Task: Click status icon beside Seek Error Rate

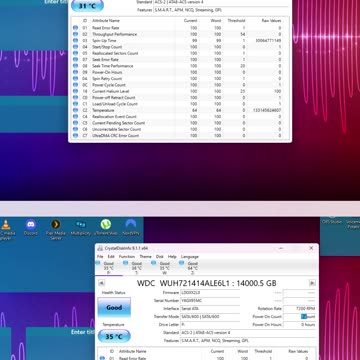Action: pos(75,60)
